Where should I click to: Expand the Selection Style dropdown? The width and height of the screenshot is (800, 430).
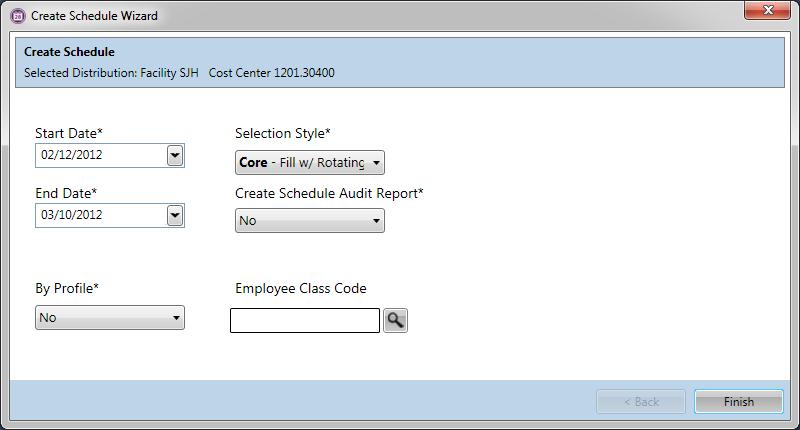(310, 162)
